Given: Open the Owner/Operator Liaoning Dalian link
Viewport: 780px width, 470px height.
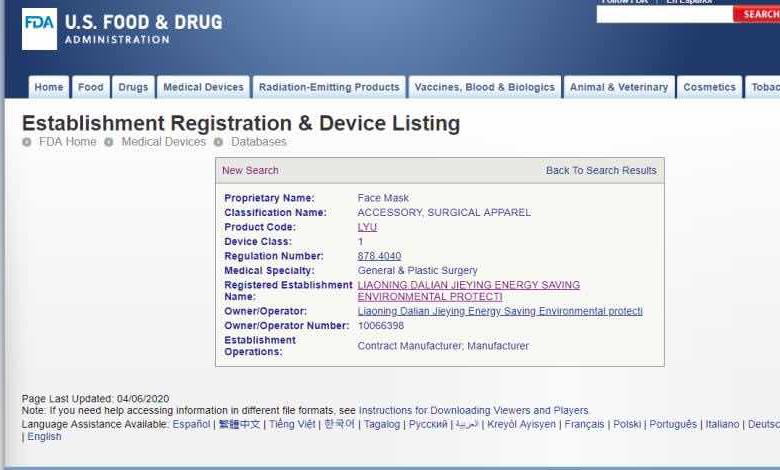Looking at the screenshot, I should point(500,311).
